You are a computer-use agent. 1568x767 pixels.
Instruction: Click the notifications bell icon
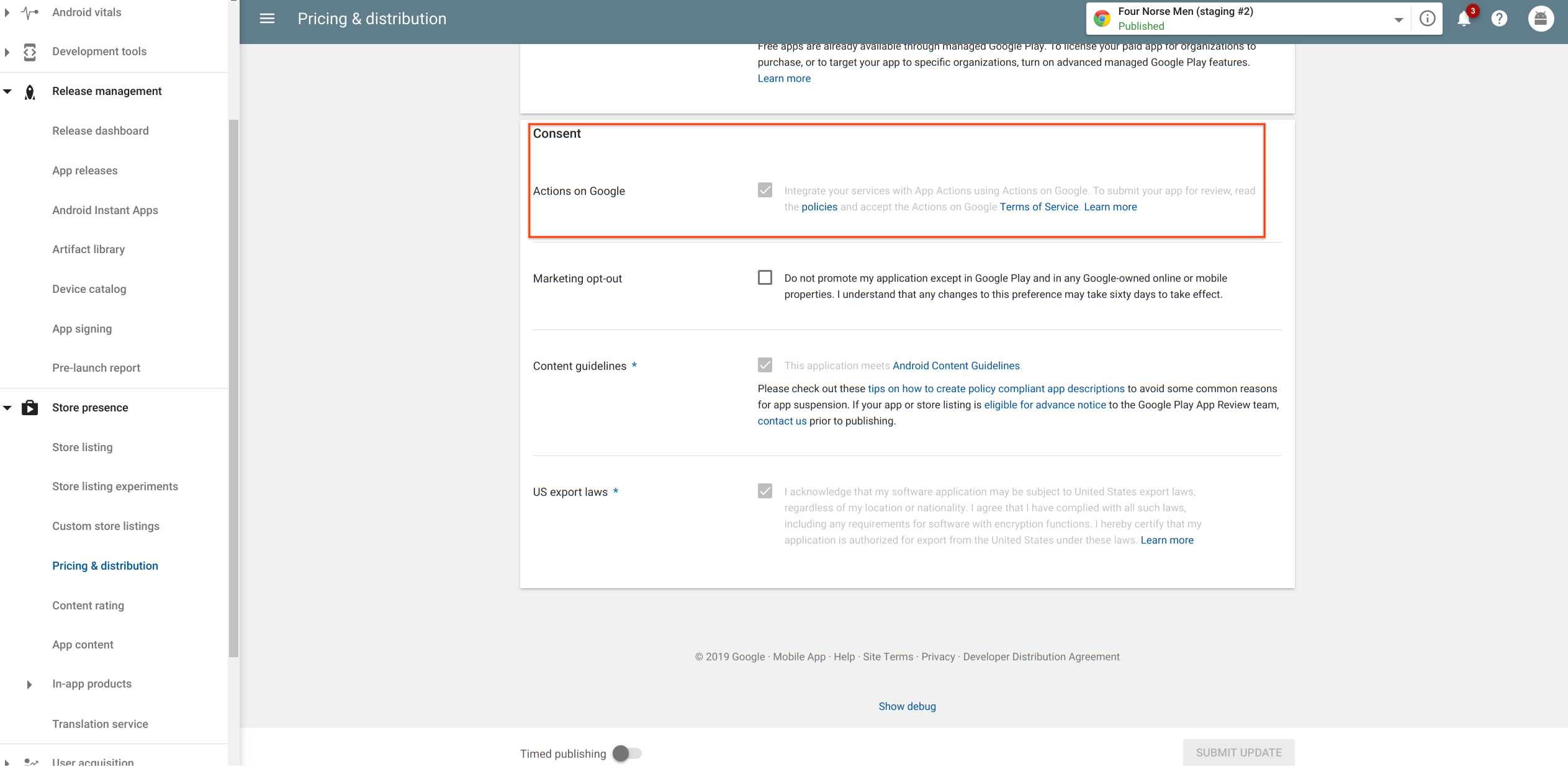click(x=1464, y=19)
